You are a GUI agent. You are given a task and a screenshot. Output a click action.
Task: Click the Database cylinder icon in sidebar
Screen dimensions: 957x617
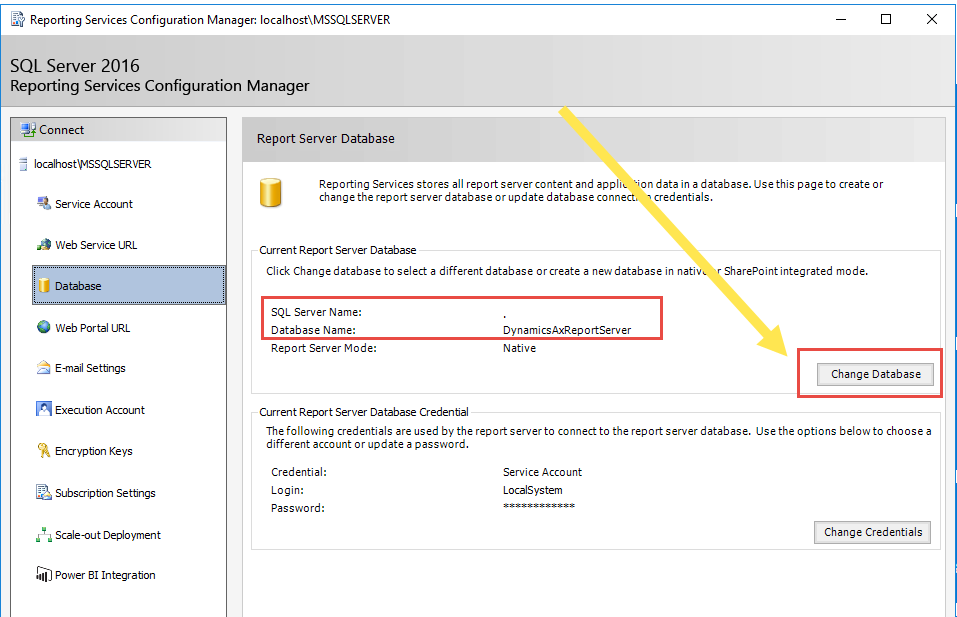(x=44, y=286)
